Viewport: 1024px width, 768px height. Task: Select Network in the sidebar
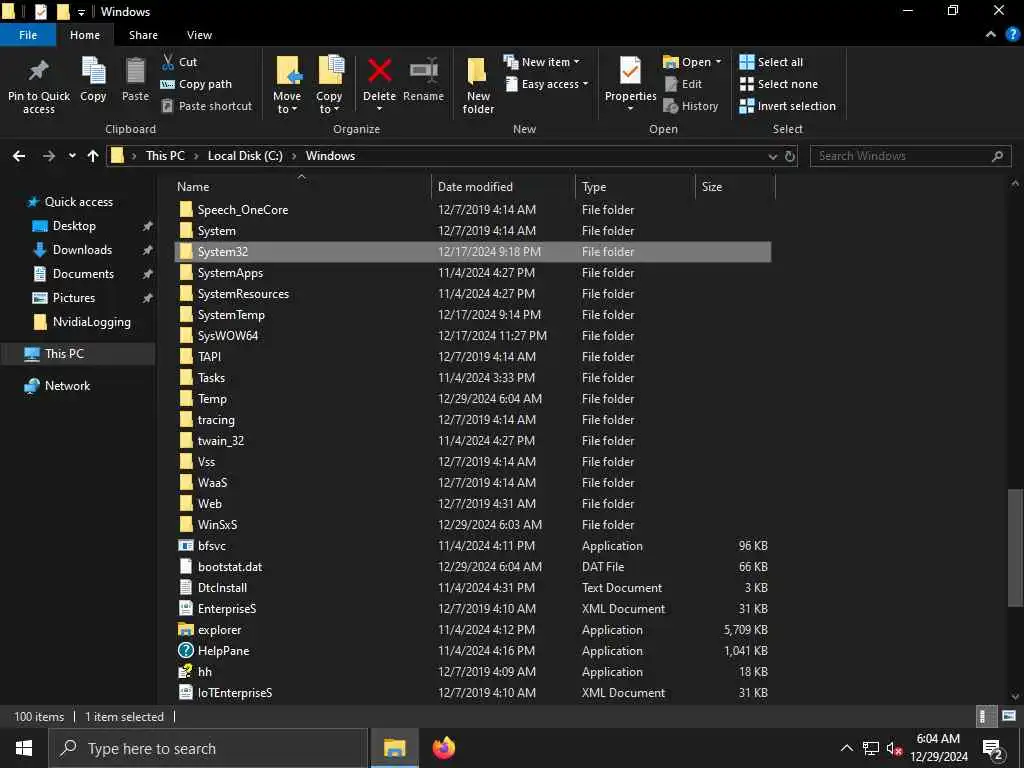(x=67, y=386)
